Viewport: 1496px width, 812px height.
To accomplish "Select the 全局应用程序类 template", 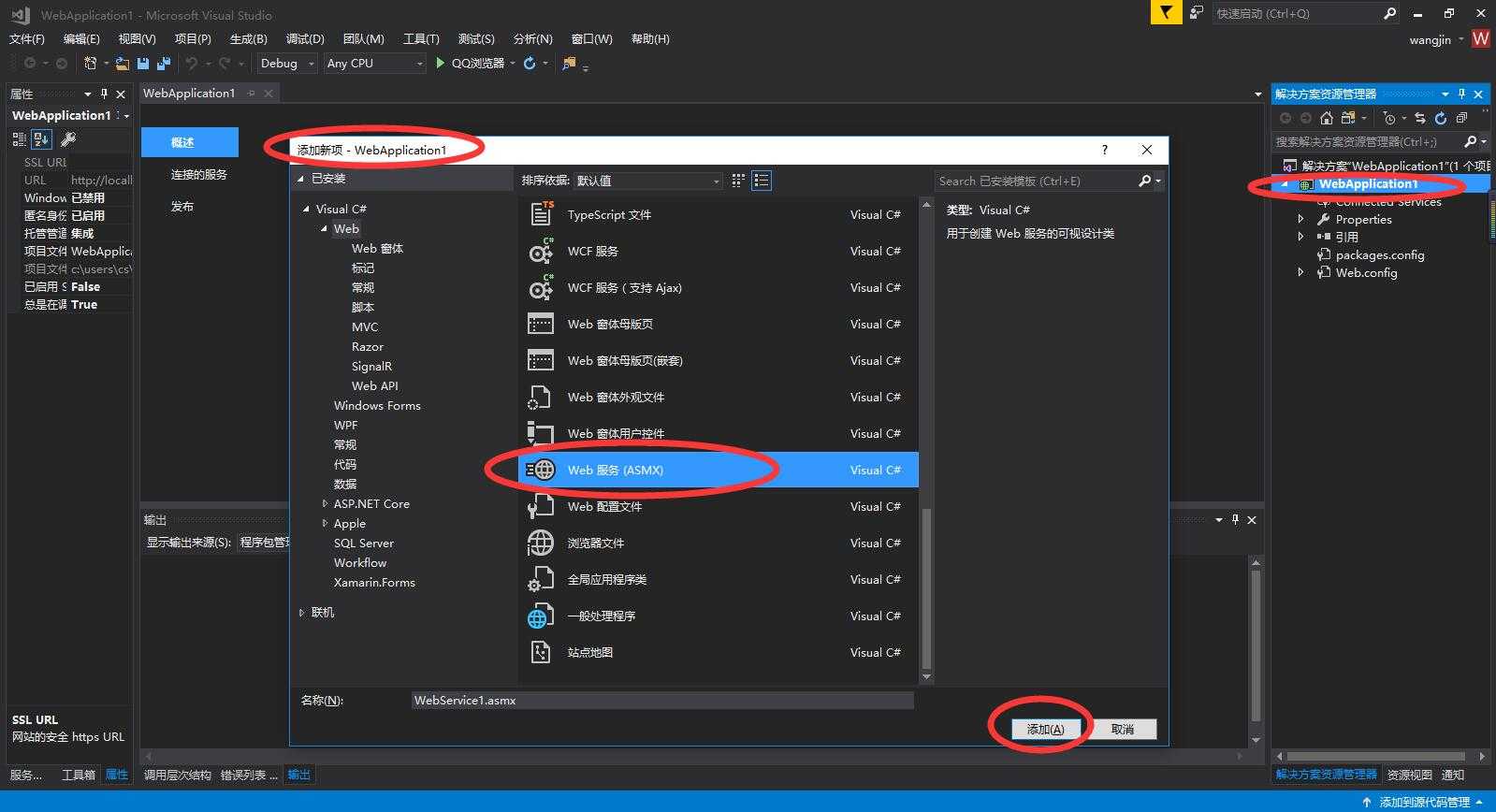I will pyautogui.click(x=718, y=579).
